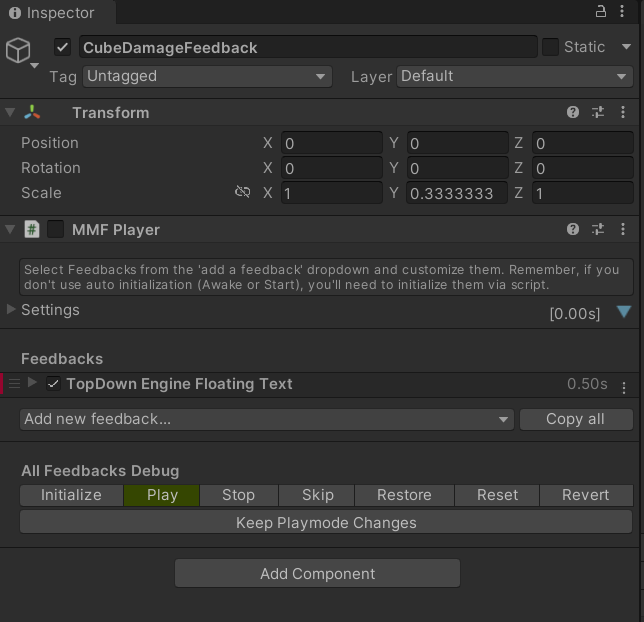Click the Rotation X field
Viewport: 644px width, 622px height.
tap(332, 168)
